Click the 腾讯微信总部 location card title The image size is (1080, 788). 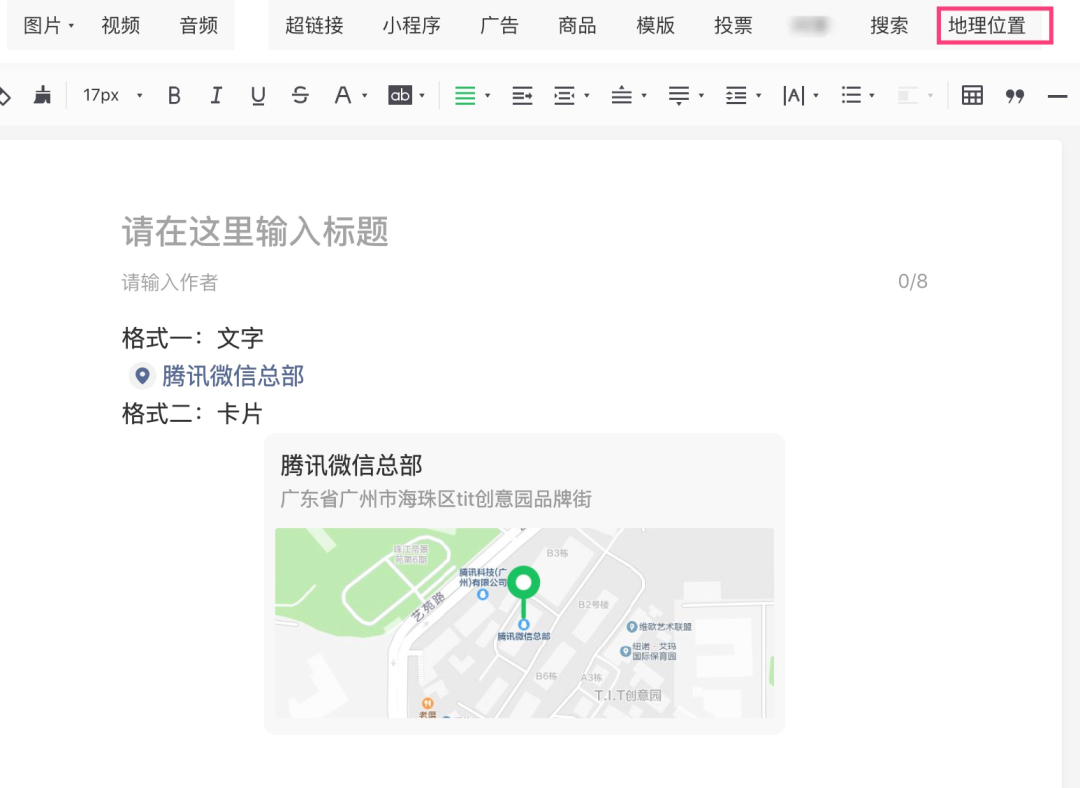[x=351, y=466]
